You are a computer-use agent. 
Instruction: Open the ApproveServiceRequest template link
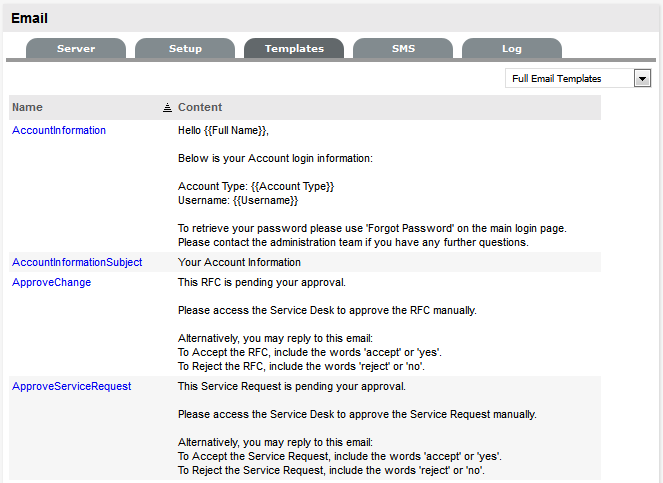pyautogui.click(x=72, y=386)
